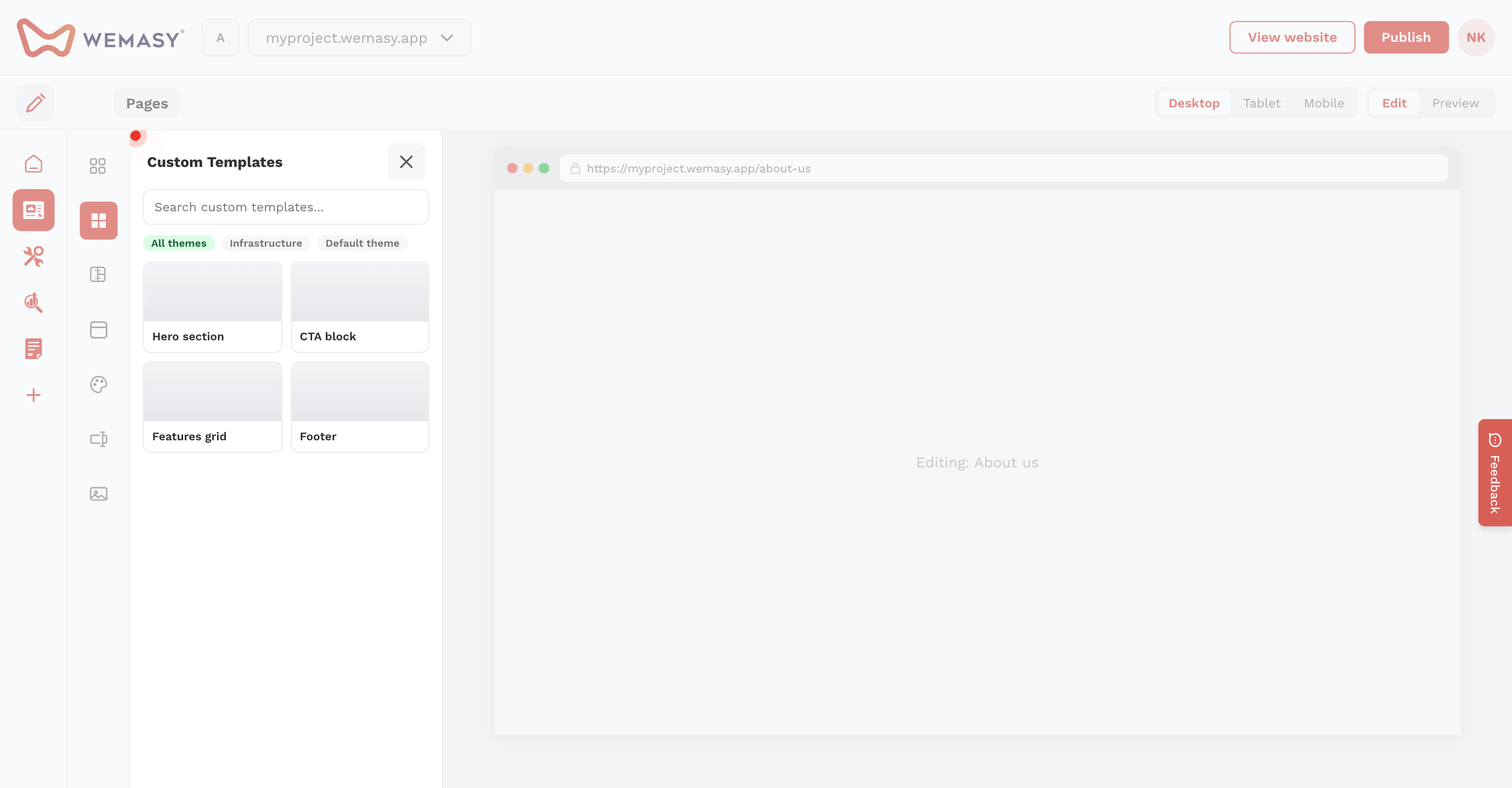Click the Feedback side tab
The height and width of the screenshot is (788, 1512).
click(1495, 473)
